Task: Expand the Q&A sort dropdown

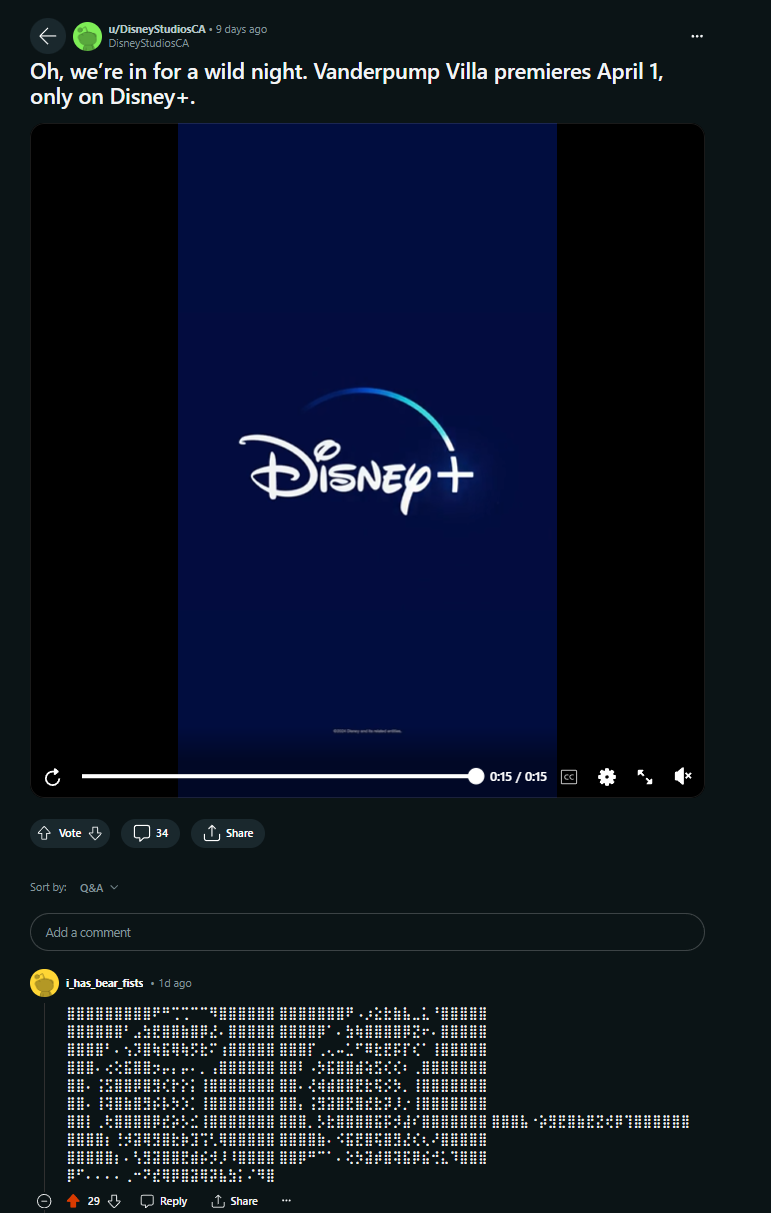Action: pos(99,888)
